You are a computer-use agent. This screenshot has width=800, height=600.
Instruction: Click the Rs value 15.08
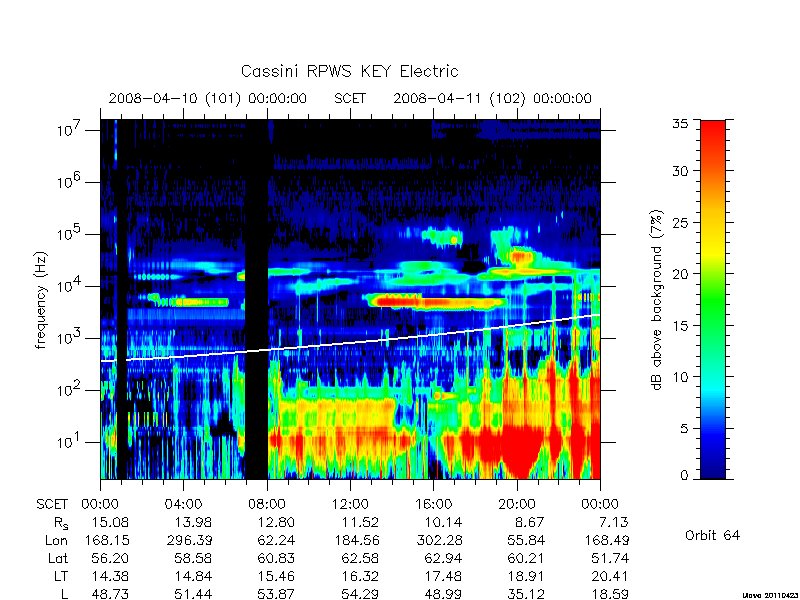point(110,522)
